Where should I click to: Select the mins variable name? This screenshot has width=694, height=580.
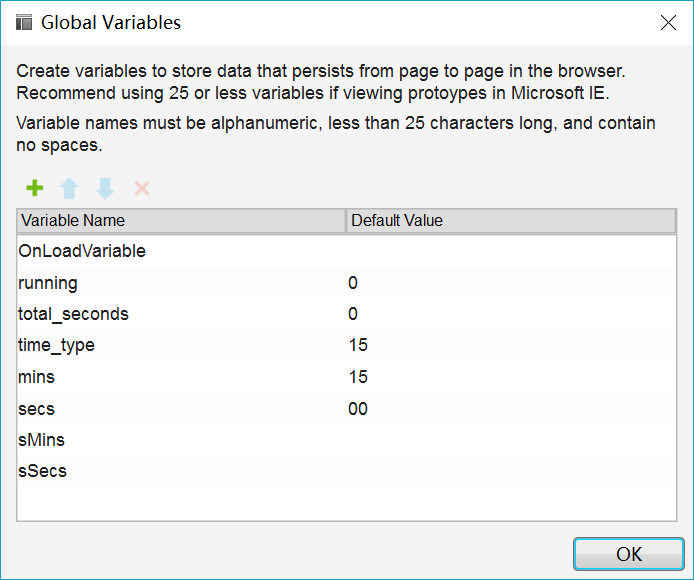click(36, 377)
